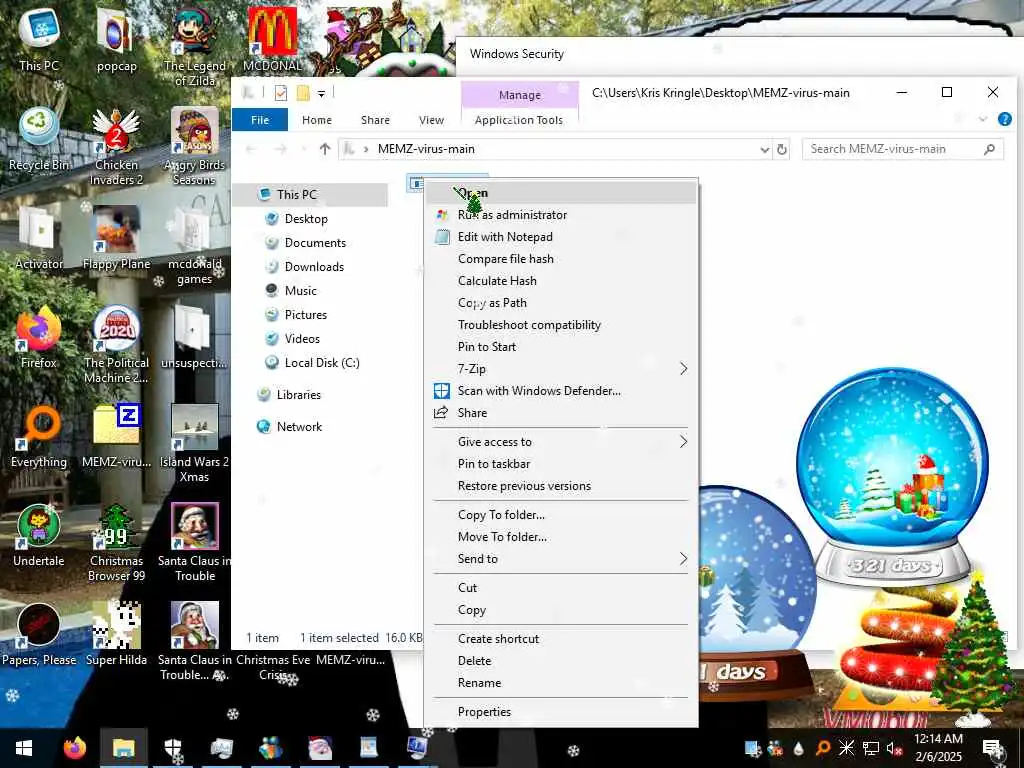Launch Papers, Please desktop shortcut
The height and width of the screenshot is (768, 1024).
point(39,634)
